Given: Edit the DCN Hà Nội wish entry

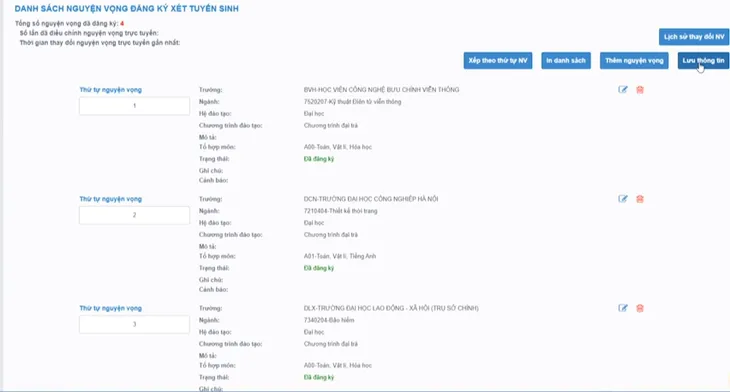Looking at the screenshot, I should (x=622, y=199).
